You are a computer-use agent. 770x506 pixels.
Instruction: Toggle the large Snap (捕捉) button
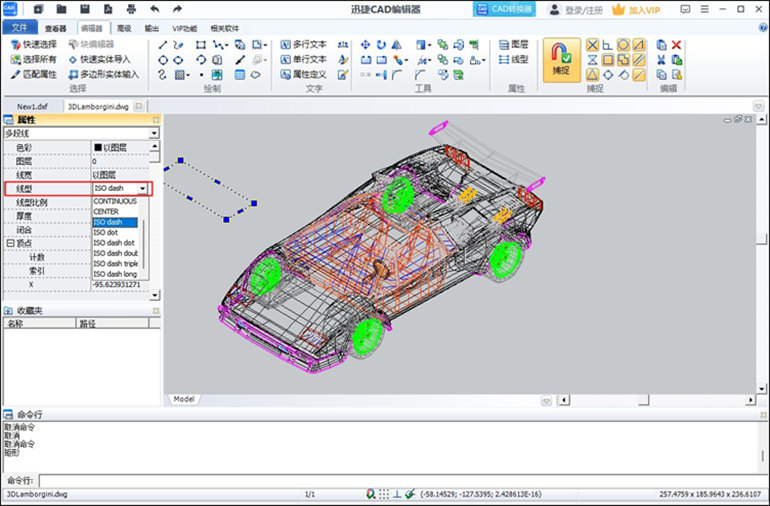pyautogui.click(x=561, y=60)
